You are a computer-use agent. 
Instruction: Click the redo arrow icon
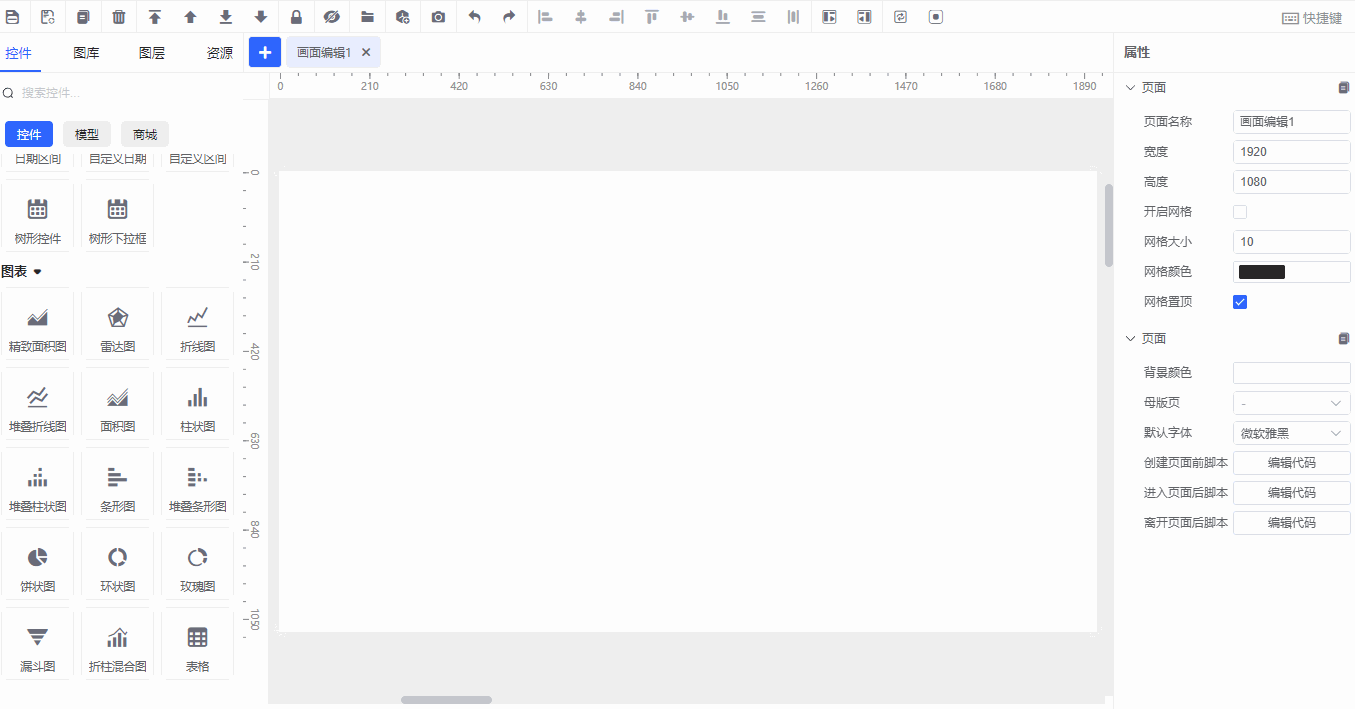pyautogui.click(x=509, y=17)
